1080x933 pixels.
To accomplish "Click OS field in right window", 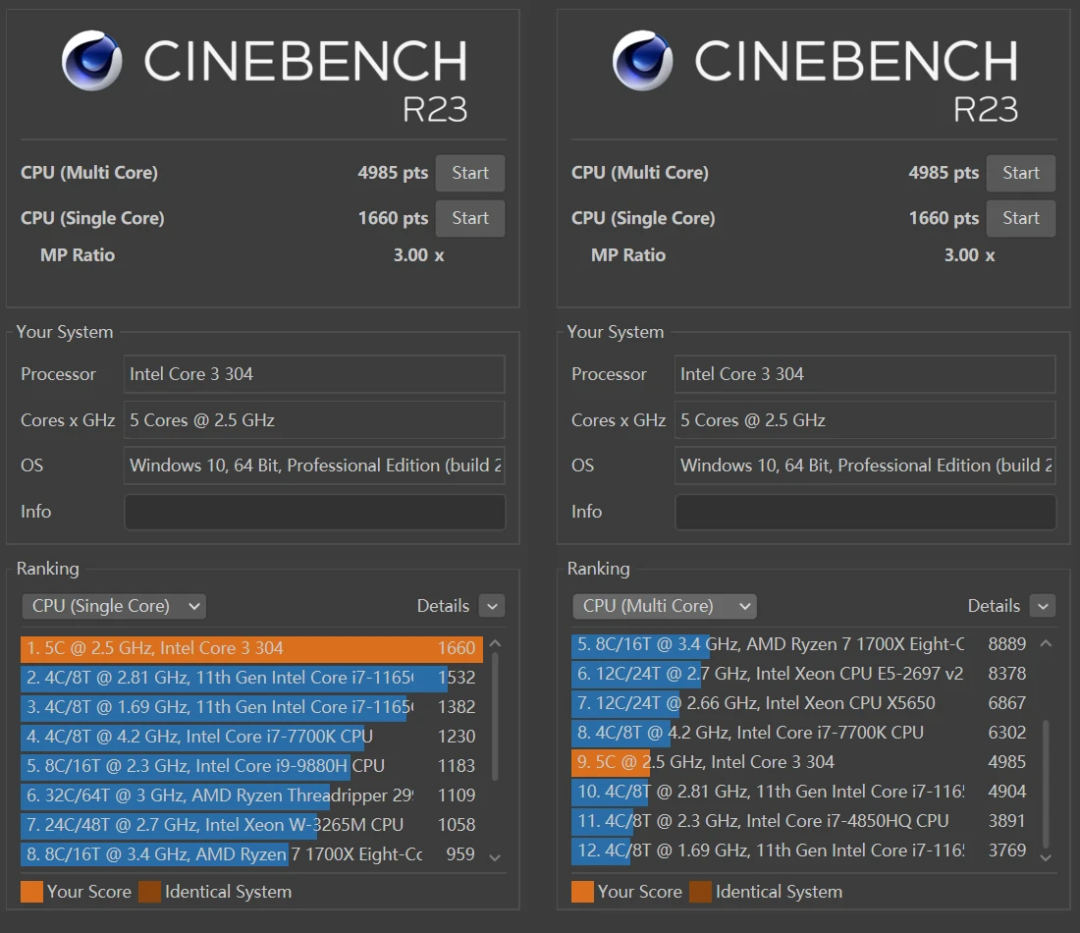I will pyautogui.click(x=865, y=465).
